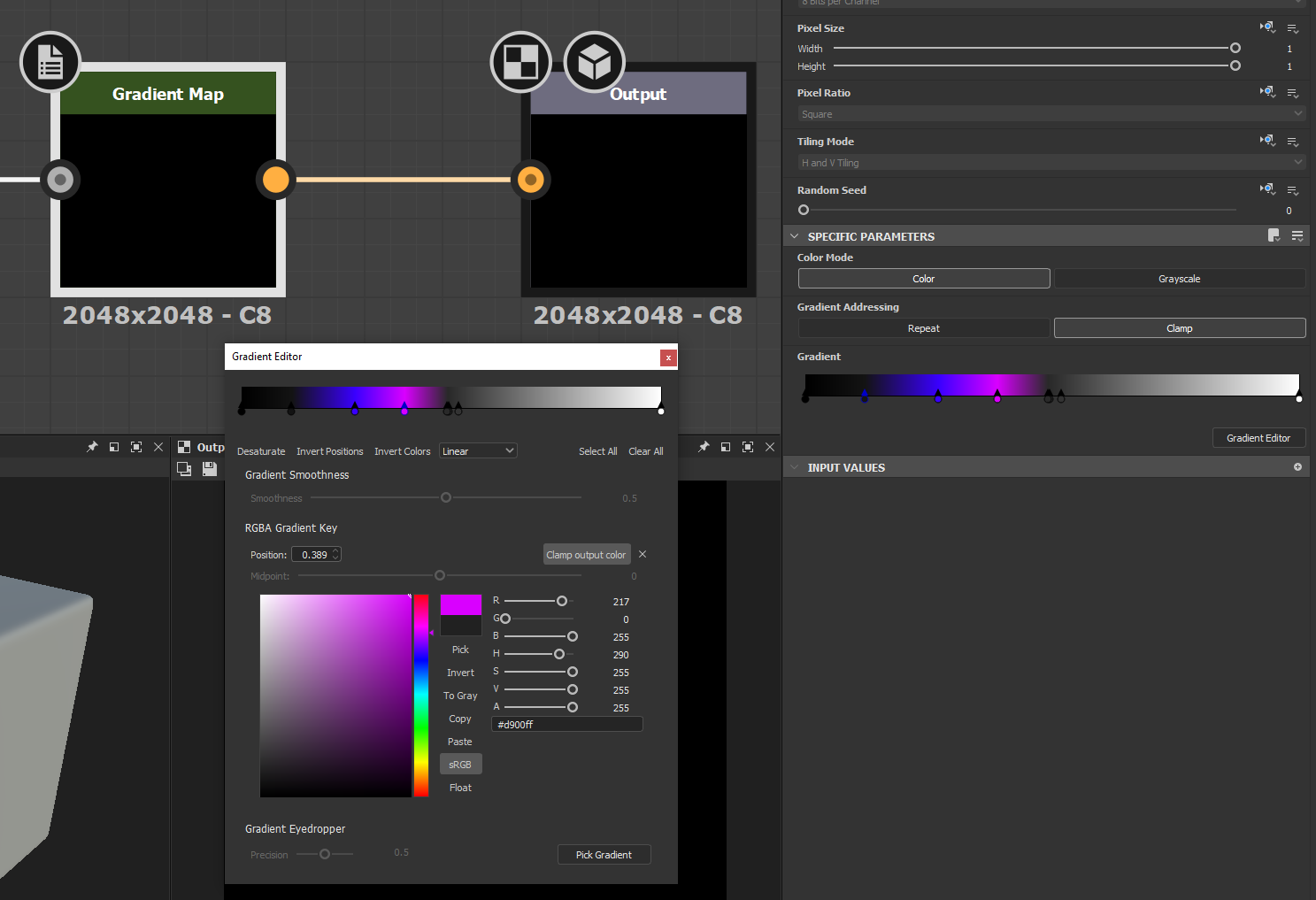Set Gradient Addressing to Clamp
The height and width of the screenshot is (900, 1316).
(1179, 327)
